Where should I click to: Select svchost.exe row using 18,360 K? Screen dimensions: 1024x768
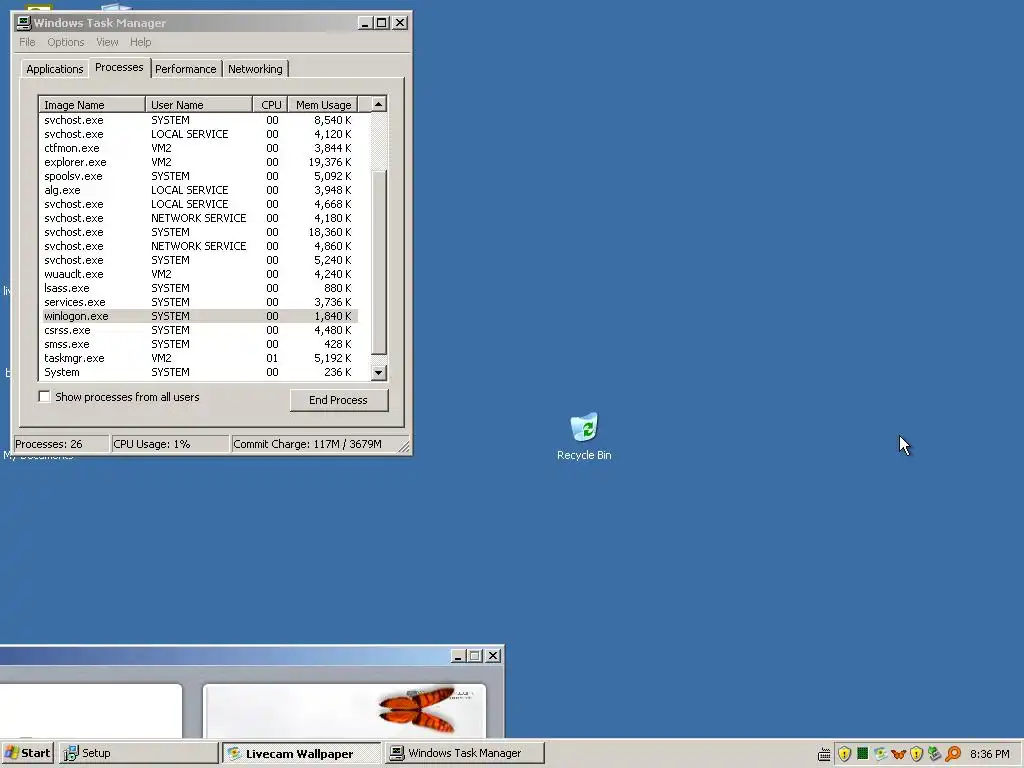[x=198, y=232]
